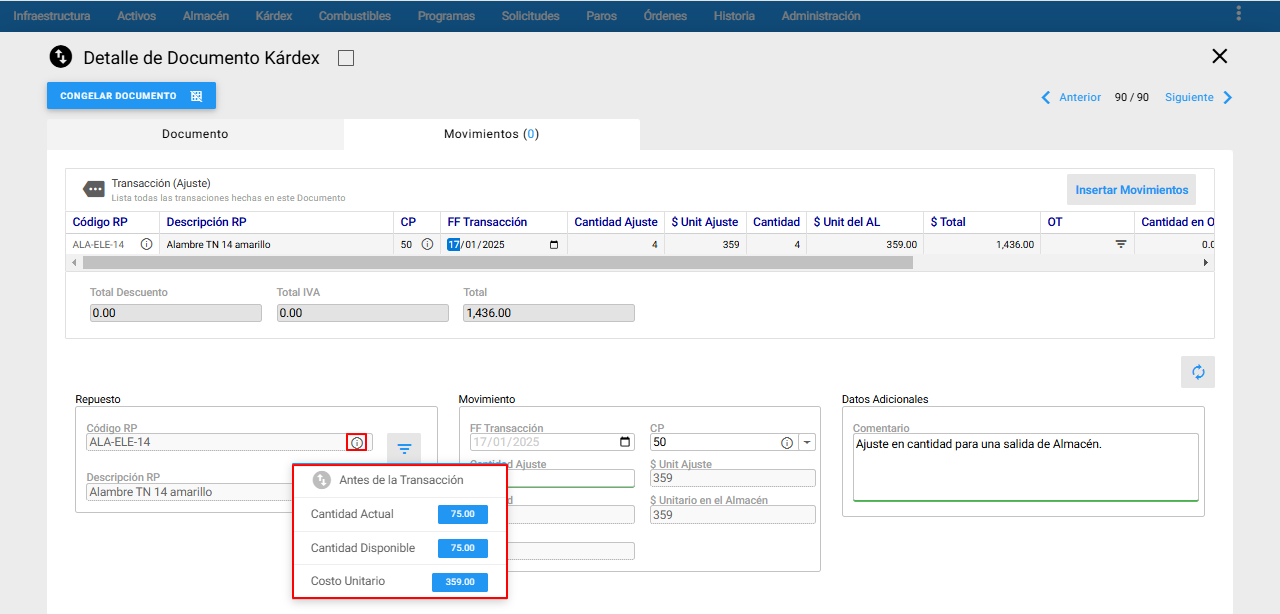Click the Transacción tag icon

pos(93,189)
